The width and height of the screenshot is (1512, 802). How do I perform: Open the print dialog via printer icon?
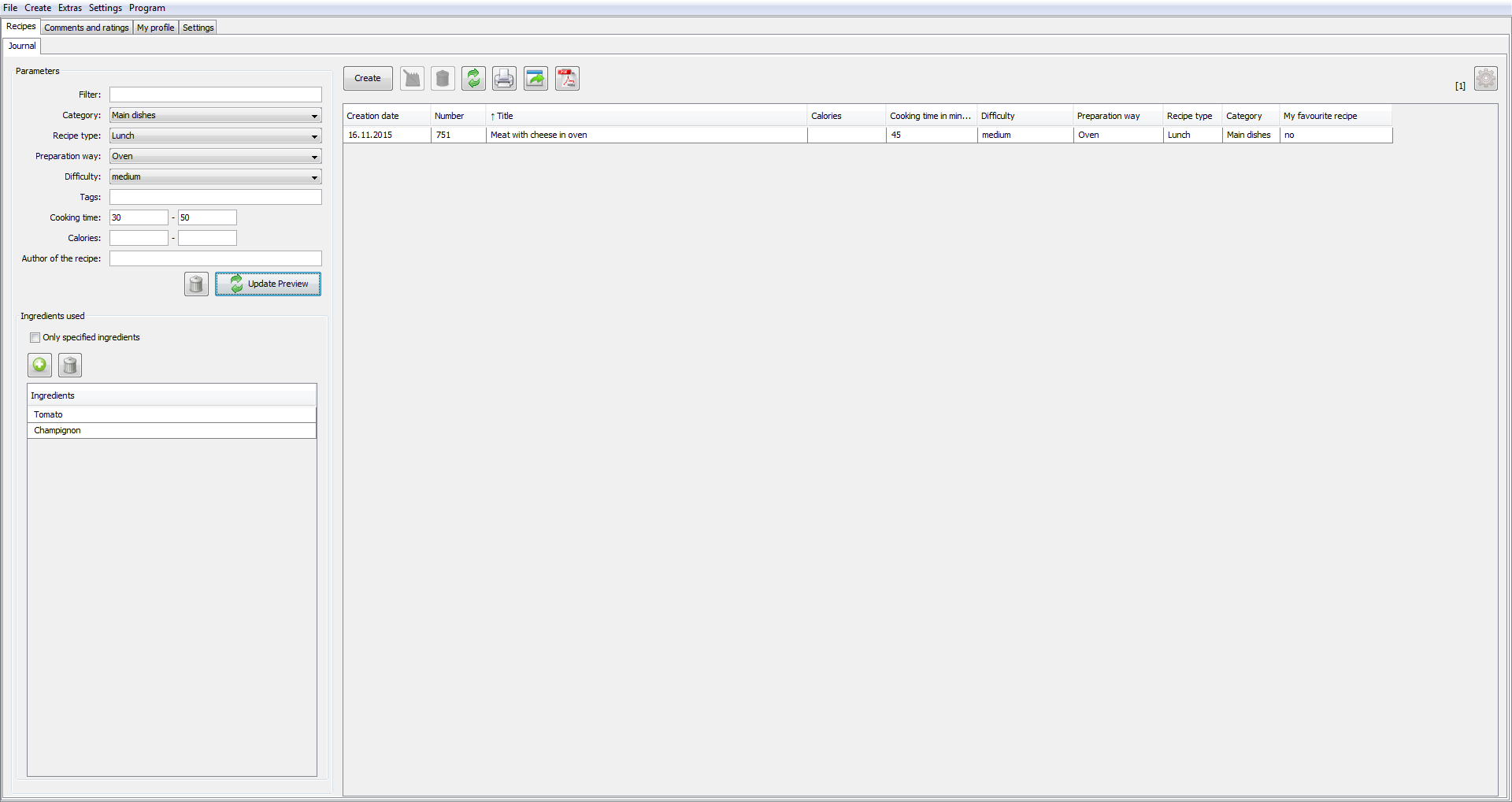point(504,78)
